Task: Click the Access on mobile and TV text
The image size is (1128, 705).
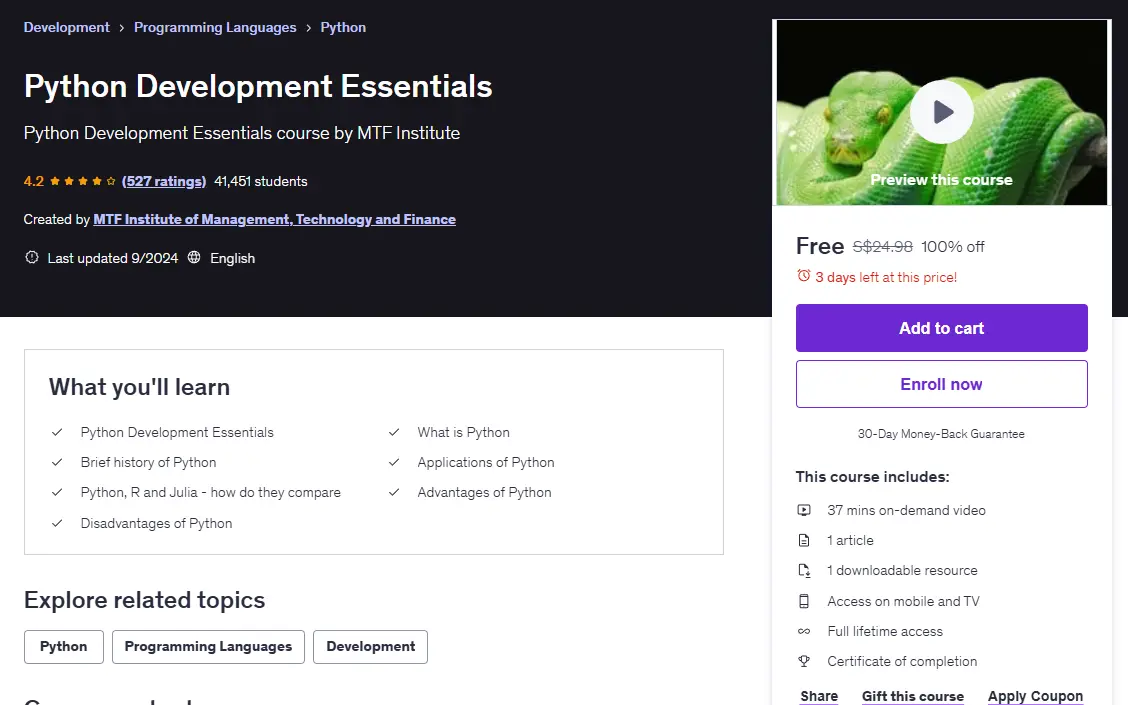Action: [x=903, y=601]
